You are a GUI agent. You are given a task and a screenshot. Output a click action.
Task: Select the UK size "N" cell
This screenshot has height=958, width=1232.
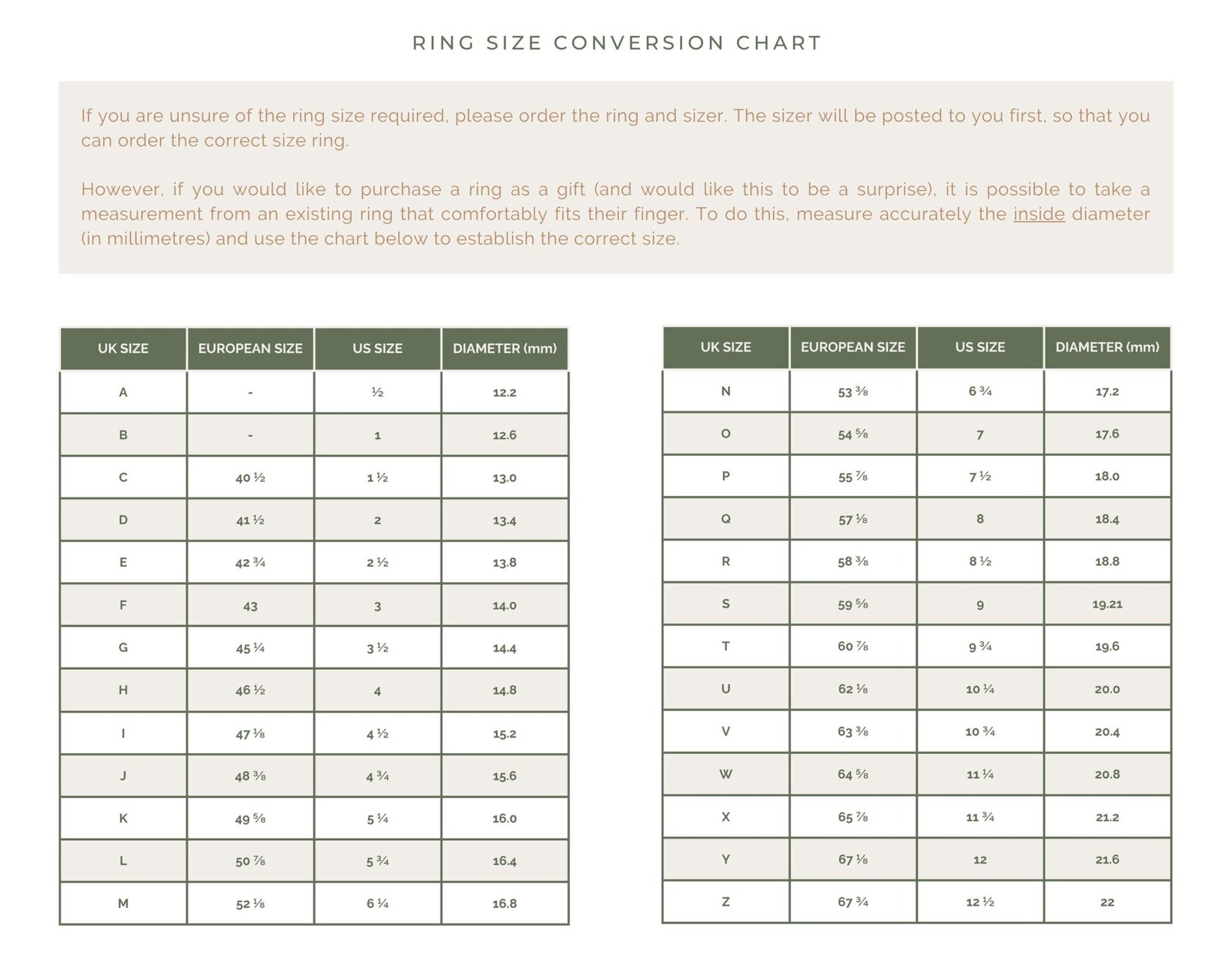725,391
